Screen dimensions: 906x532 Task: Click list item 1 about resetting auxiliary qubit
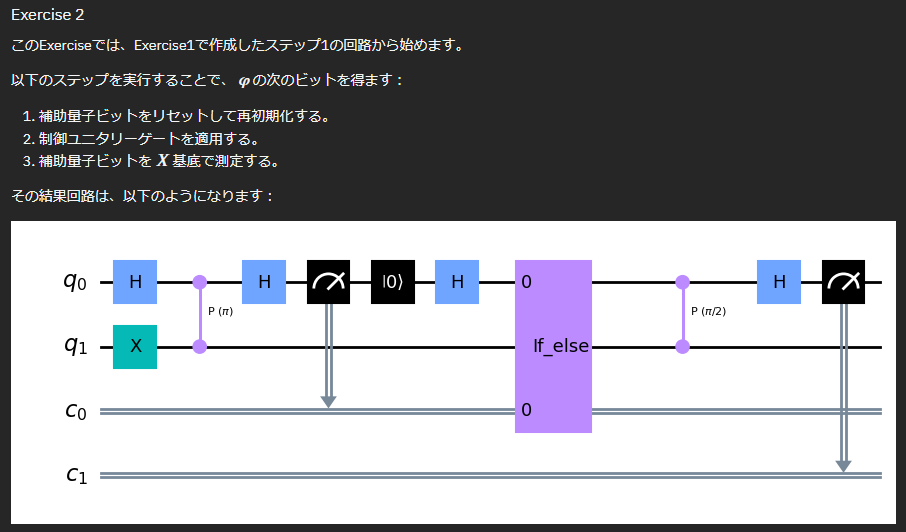[177, 116]
